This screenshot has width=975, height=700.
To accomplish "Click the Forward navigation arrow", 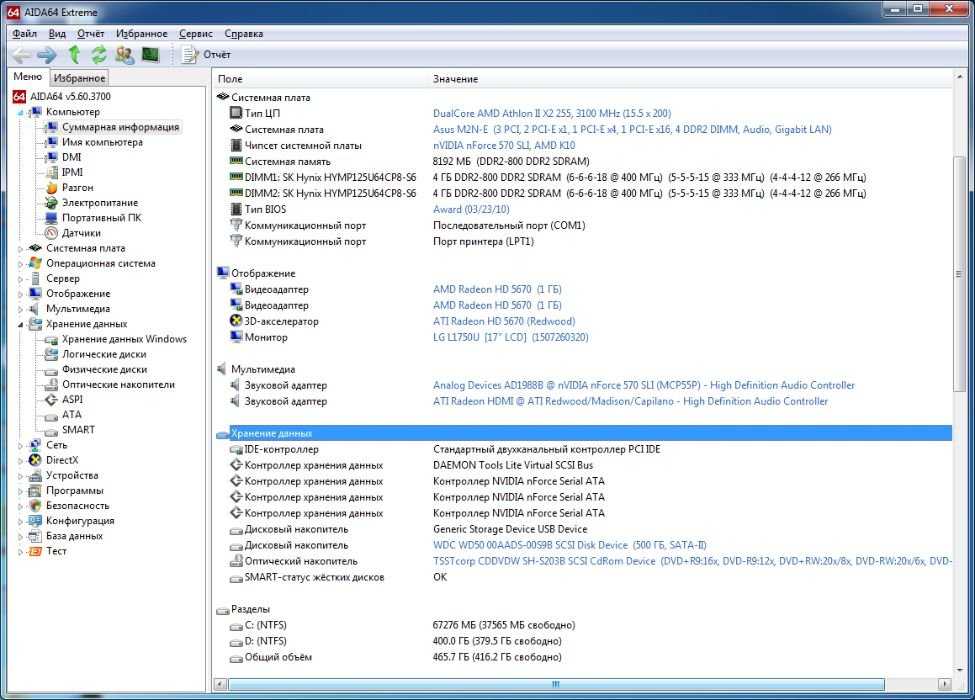I will pos(47,55).
